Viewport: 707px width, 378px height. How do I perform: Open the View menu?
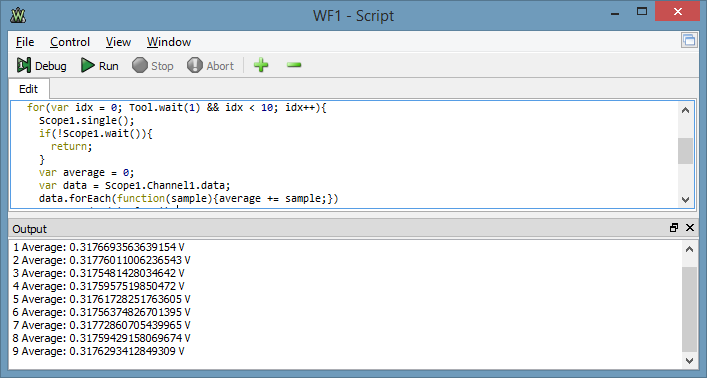click(118, 42)
